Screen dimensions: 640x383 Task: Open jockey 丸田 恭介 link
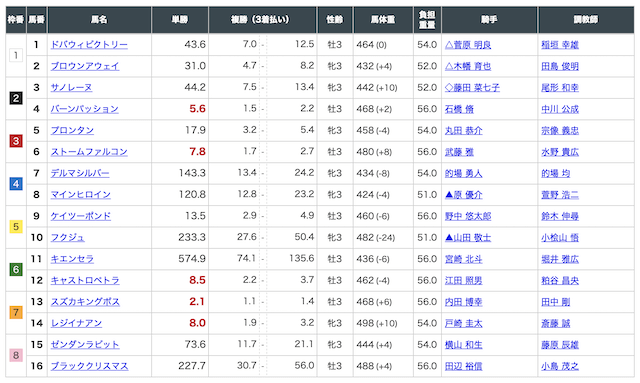[x=464, y=131]
